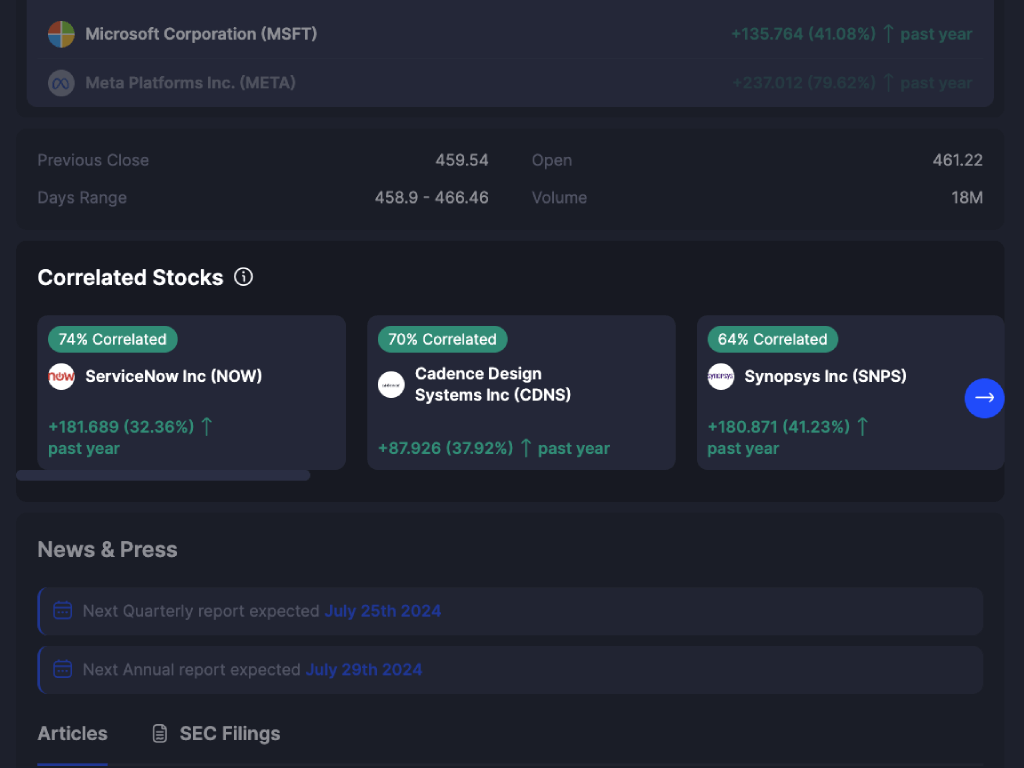Click the Correlated Stocks heading
This screenshot has width=1024, height=768.
point(131,278)
